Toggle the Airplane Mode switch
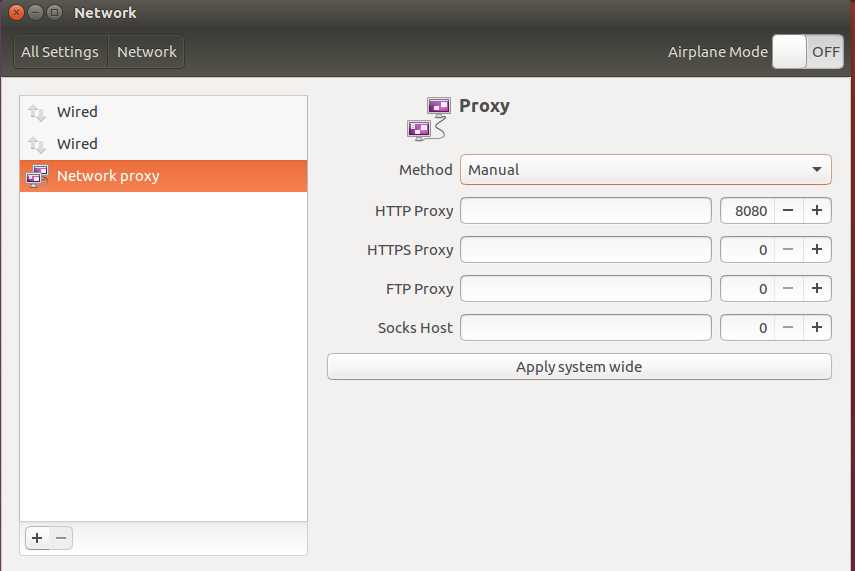855x571 pixels. (x=808, y=51)
